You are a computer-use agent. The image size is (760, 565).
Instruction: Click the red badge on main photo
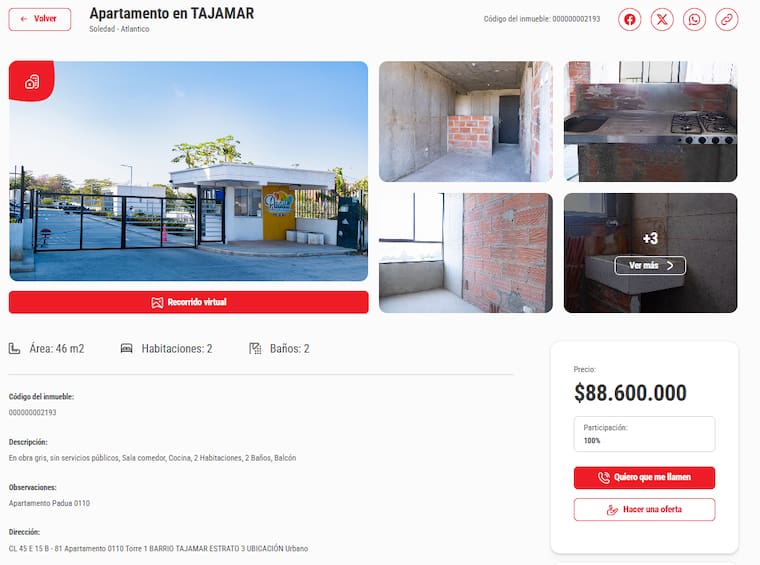(32, 81)
